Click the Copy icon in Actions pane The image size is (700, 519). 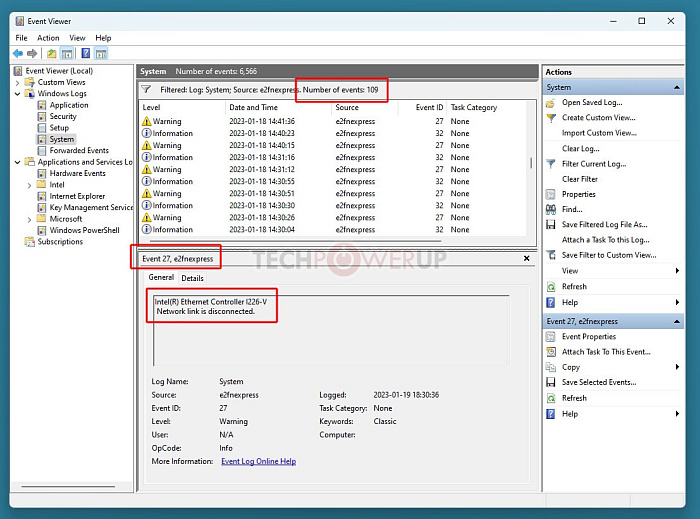click(550, 367)
